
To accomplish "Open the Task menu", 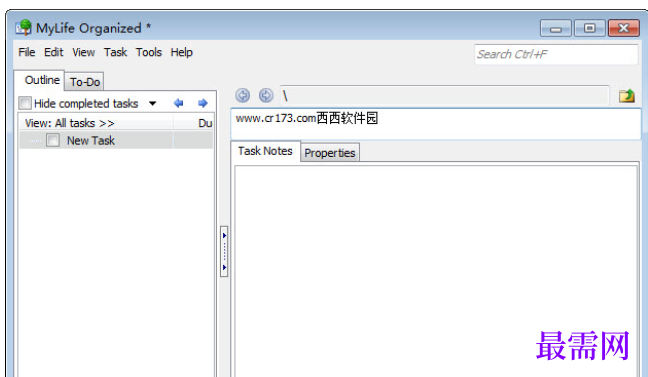I will pyautogui.click(x=115, y=52).
